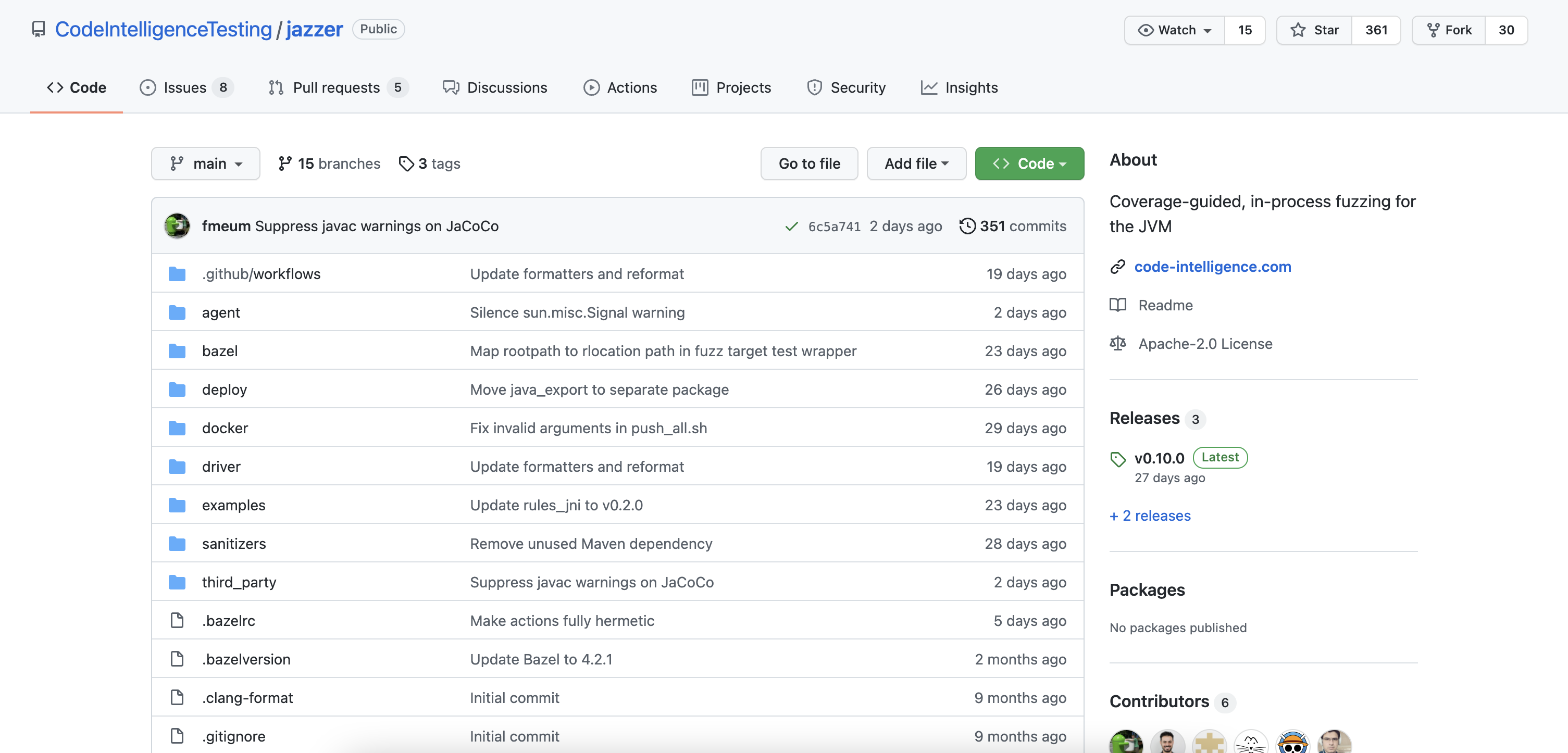Fork the jazzer repository
Image resolution: width=1568 pixels, height=753 pixels.
click(1449, 30)
